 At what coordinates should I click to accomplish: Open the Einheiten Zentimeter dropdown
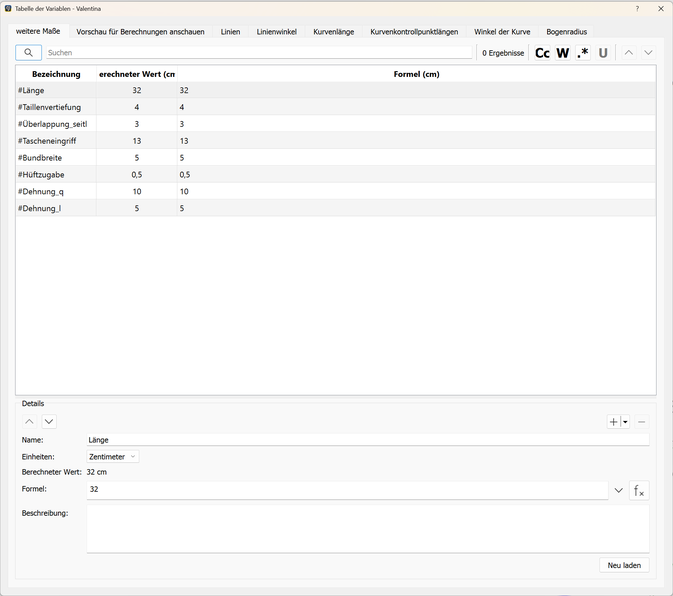tap(112, 457)
